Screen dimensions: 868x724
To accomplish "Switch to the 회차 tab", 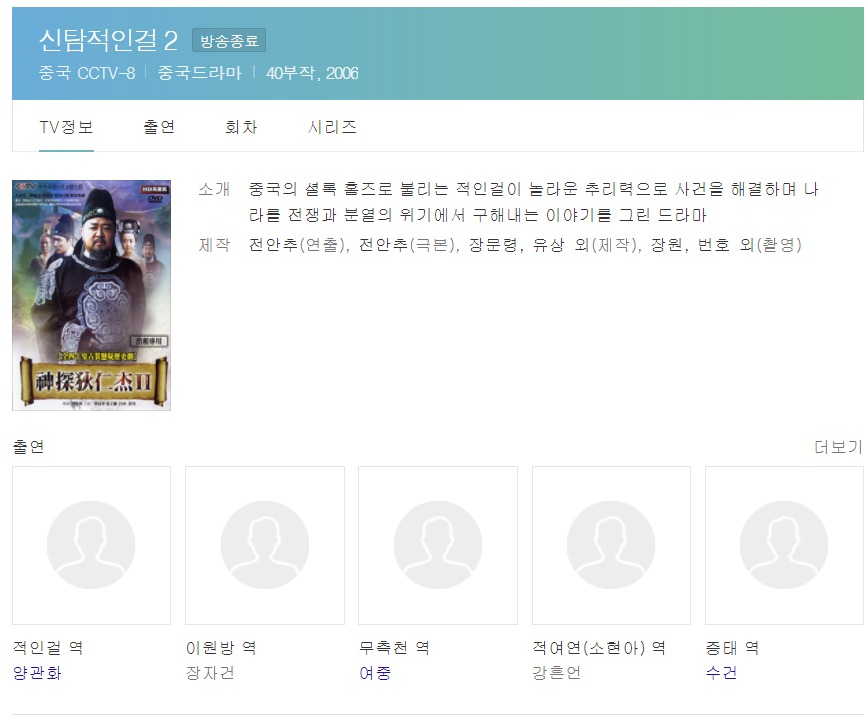I will 241,127.
